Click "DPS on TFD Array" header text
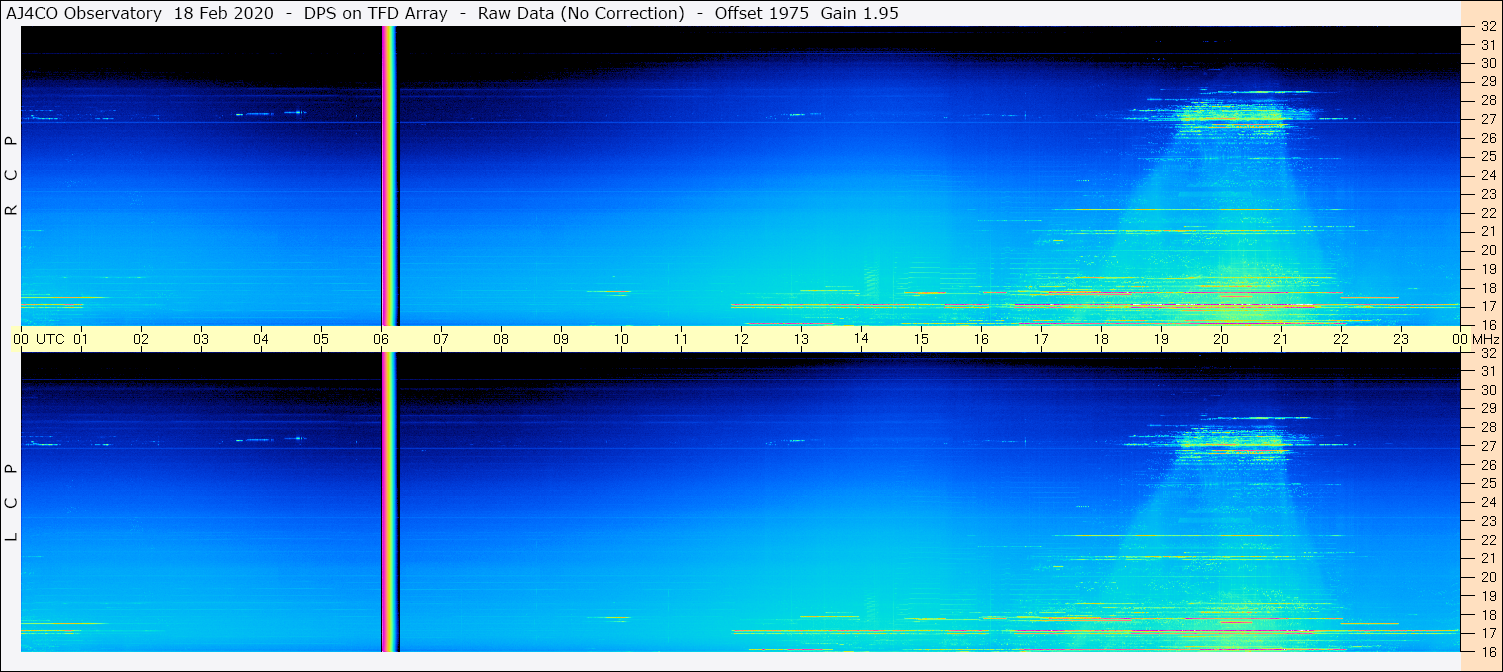 (x=376, y=13)
